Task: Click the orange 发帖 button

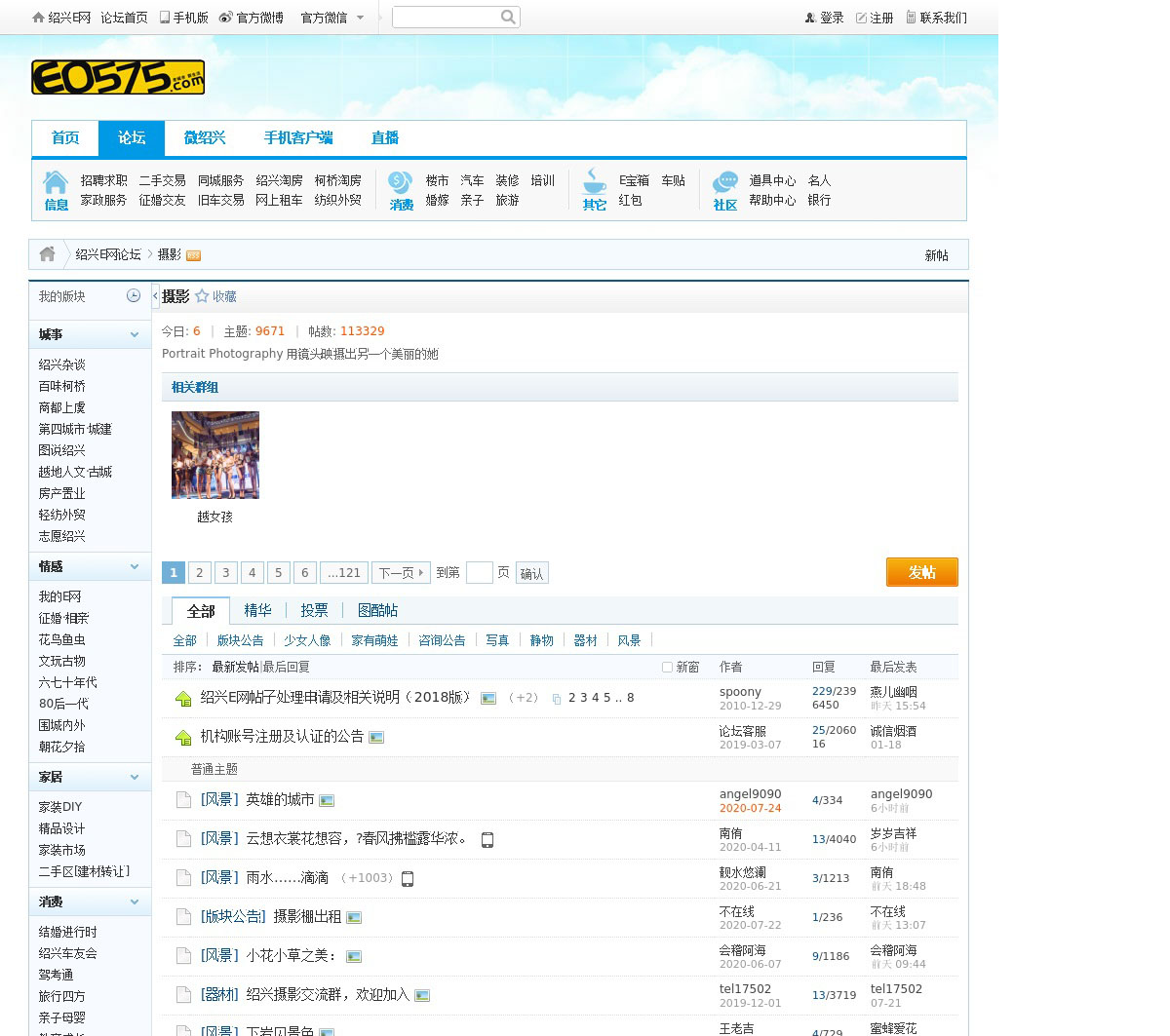Action: pos(921,572)
